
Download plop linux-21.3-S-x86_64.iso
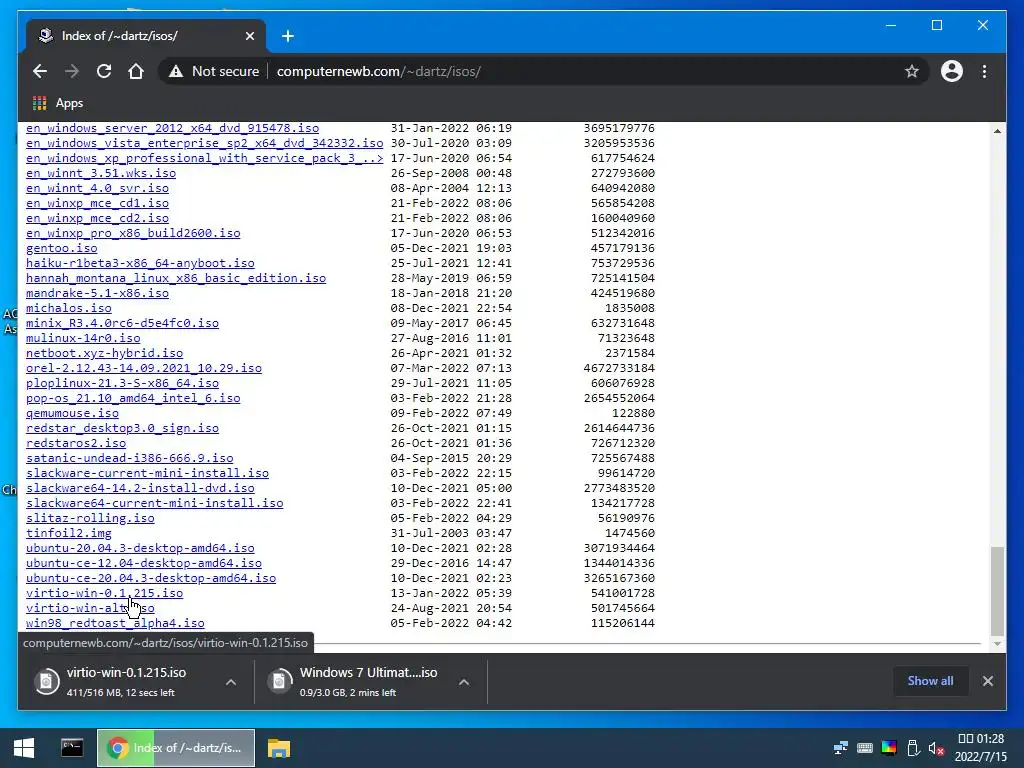pyautogui.click(x=122, y=383)
